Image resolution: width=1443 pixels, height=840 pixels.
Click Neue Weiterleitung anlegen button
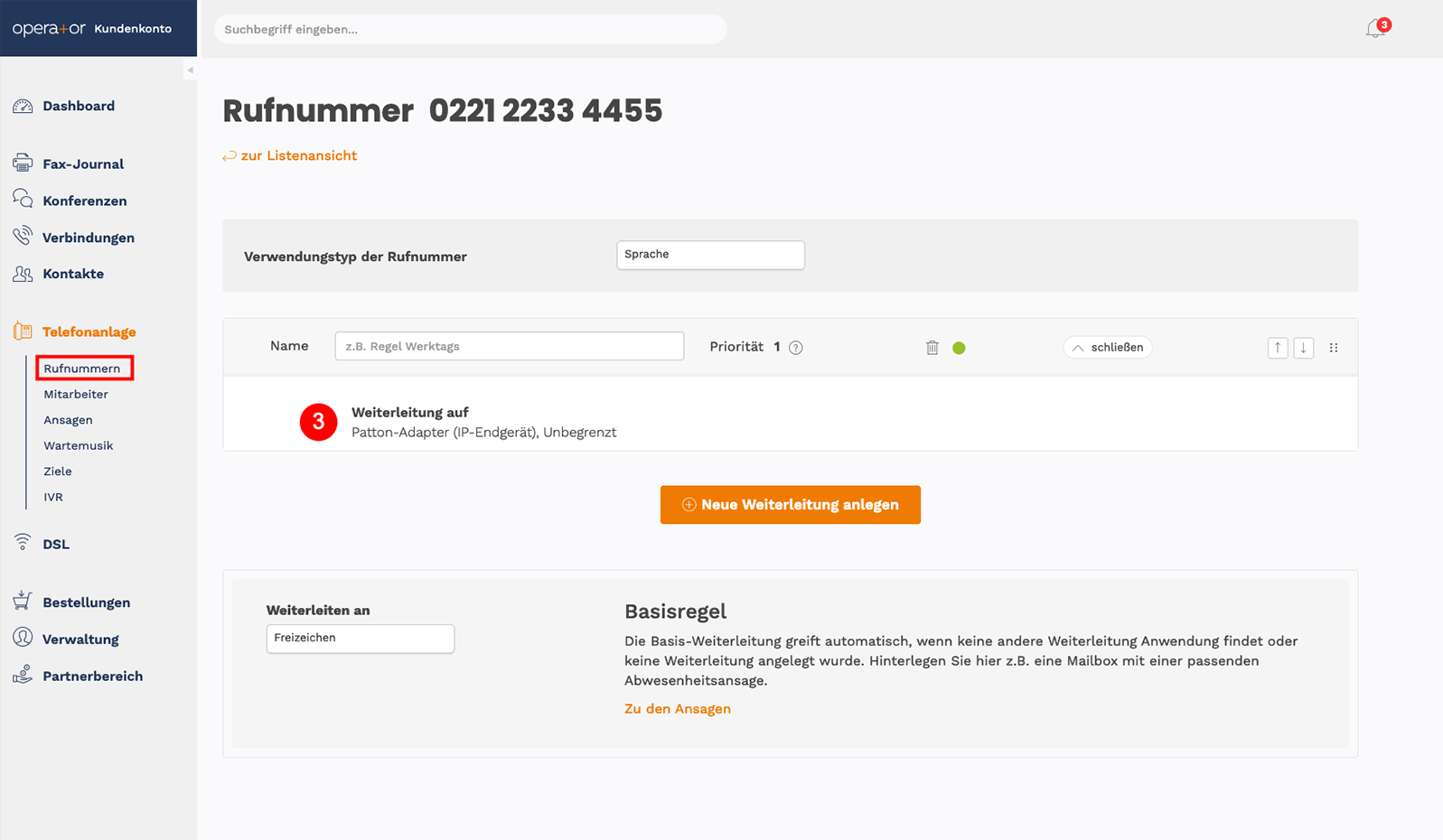coord(791,505)
